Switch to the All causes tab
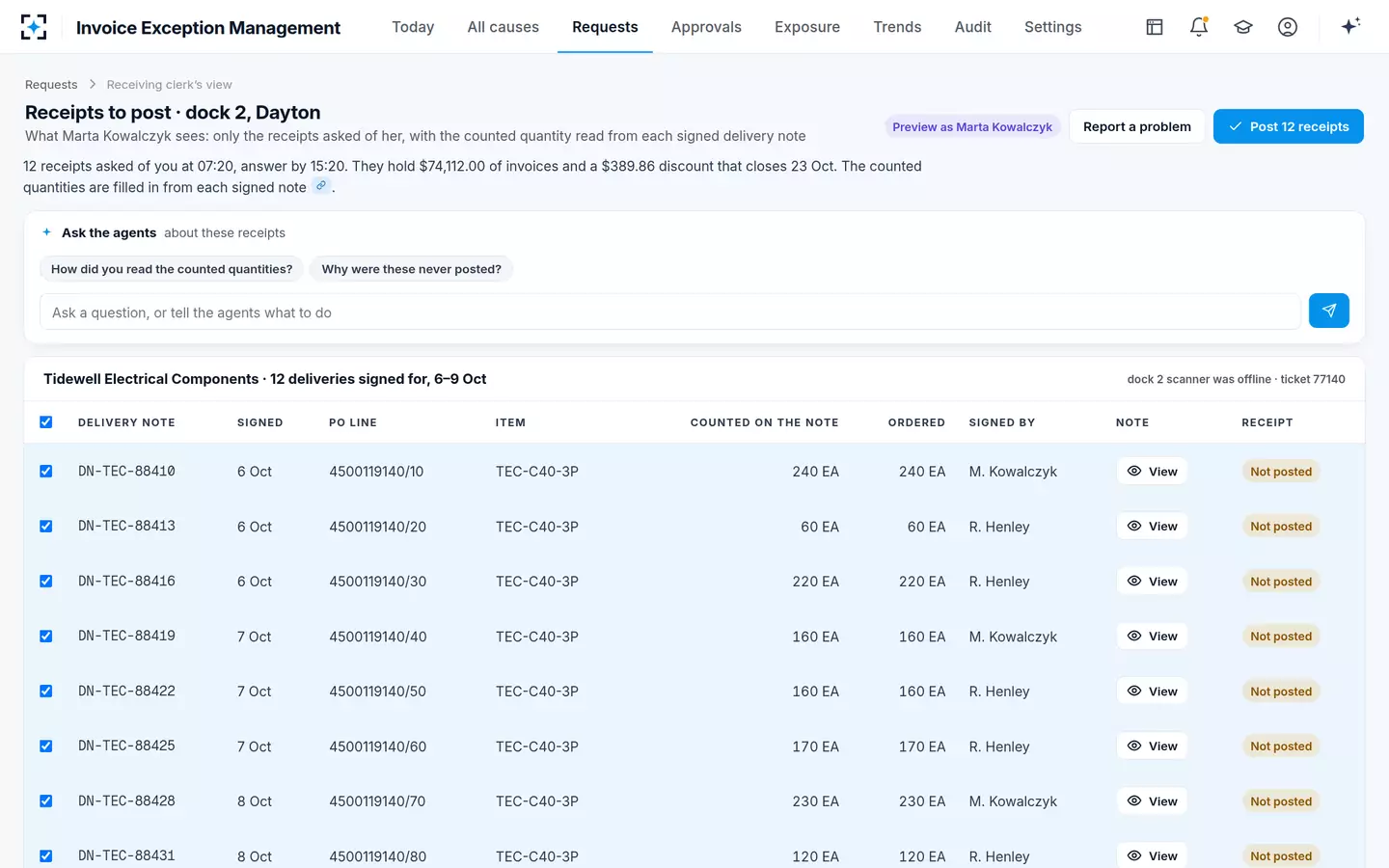This screenshot has width=1389, height=868. (504, 27)
